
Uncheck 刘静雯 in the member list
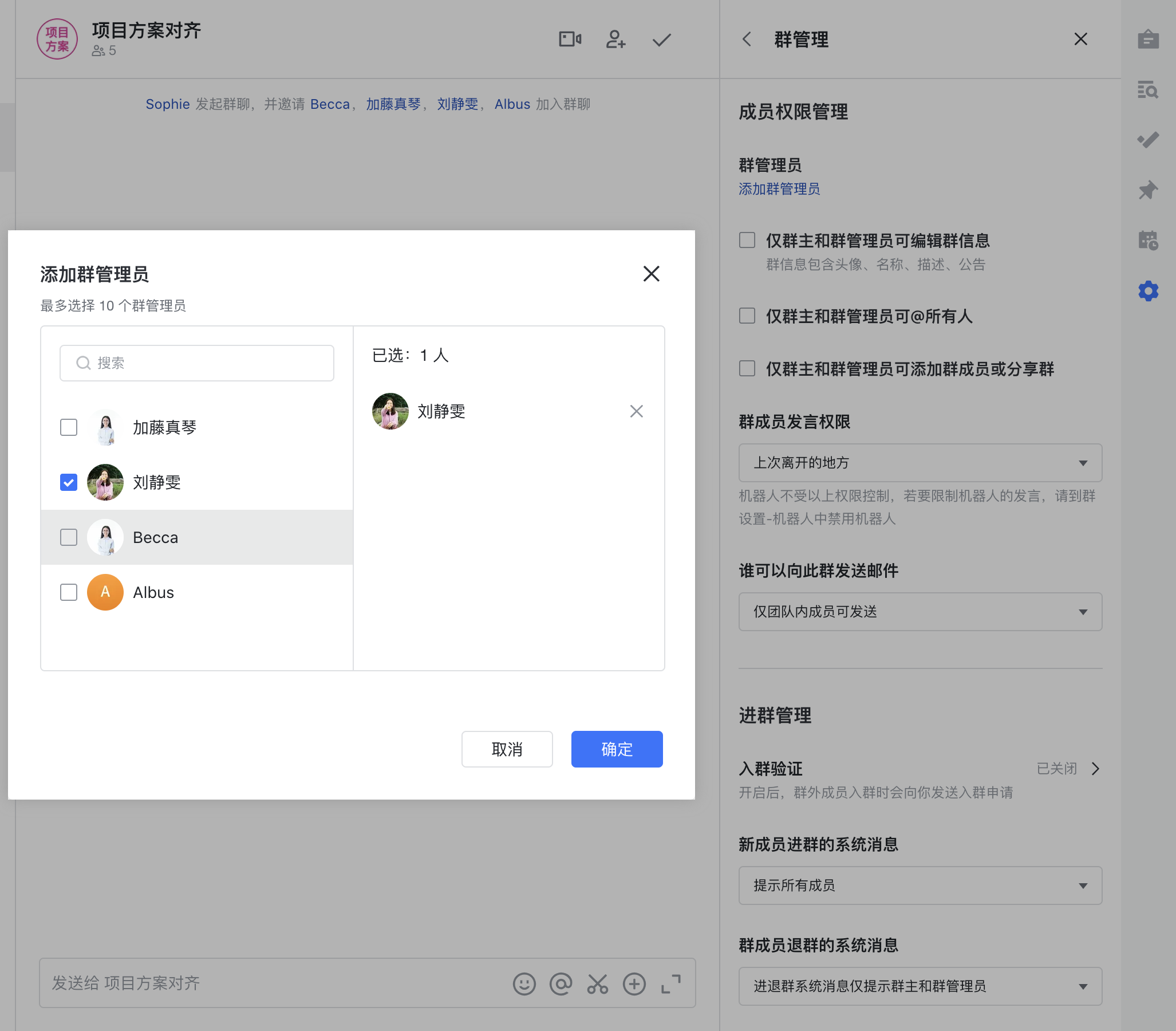69,482
